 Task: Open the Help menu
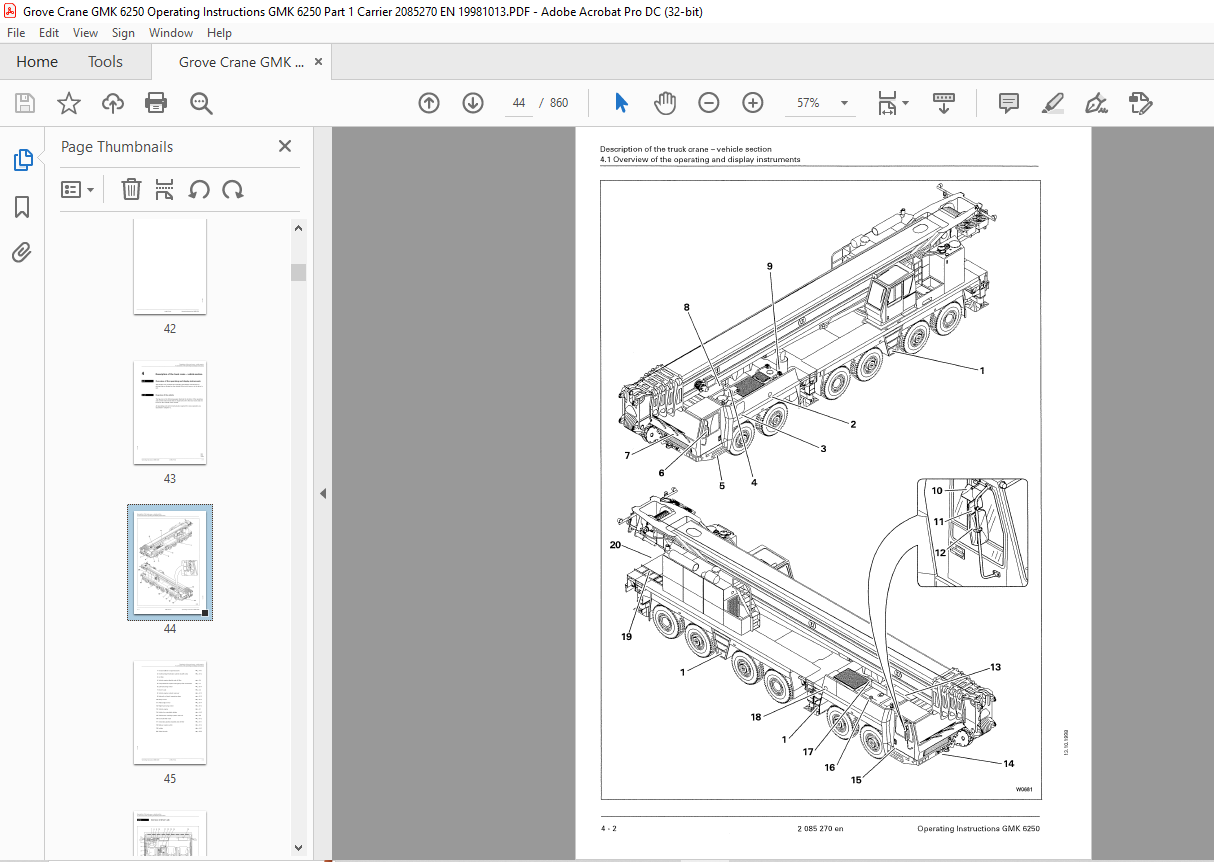point(219,33)
